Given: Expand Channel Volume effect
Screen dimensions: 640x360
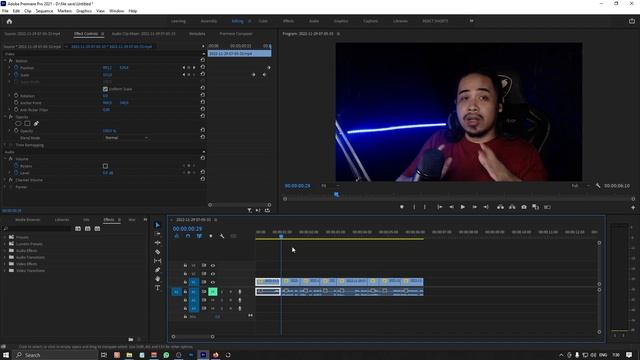Looking at the screenshot, I should point(5,180).
